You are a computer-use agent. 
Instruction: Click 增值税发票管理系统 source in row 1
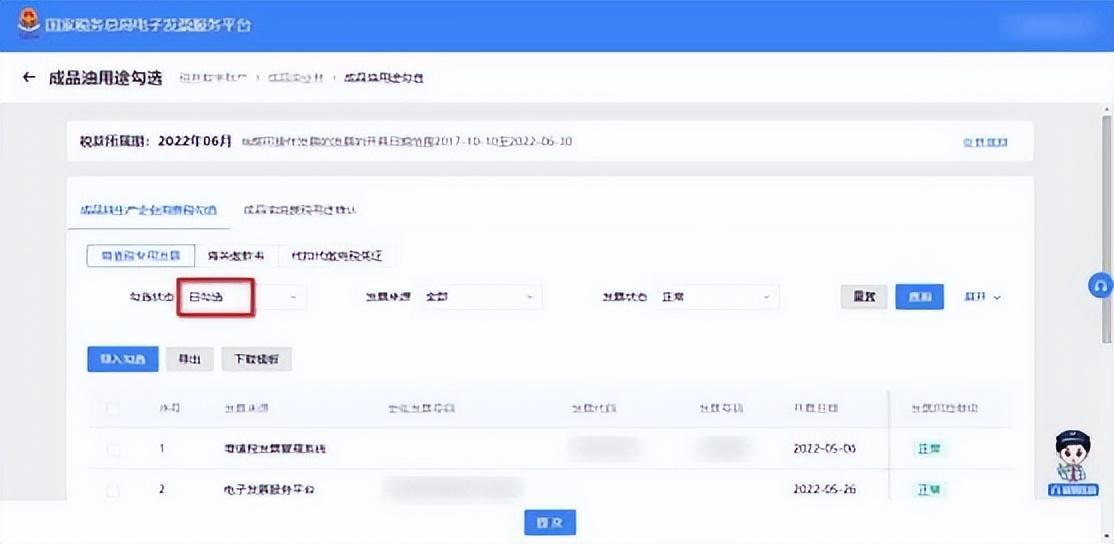click(x=275, y=449)
